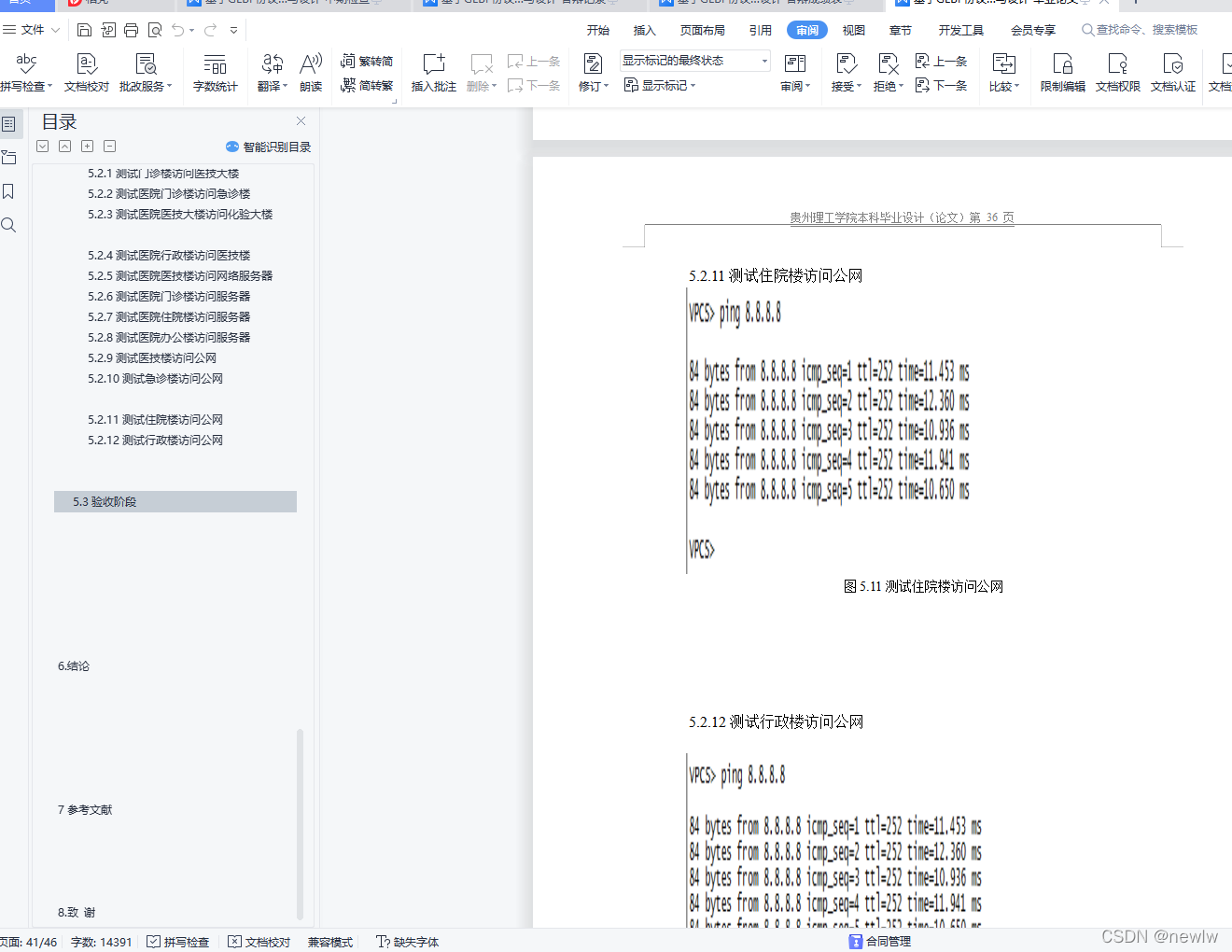Image resolution: width=1232 pixels, height=952 pixels.
Task: Open 字数统计 word count tool
Action: 216,73
